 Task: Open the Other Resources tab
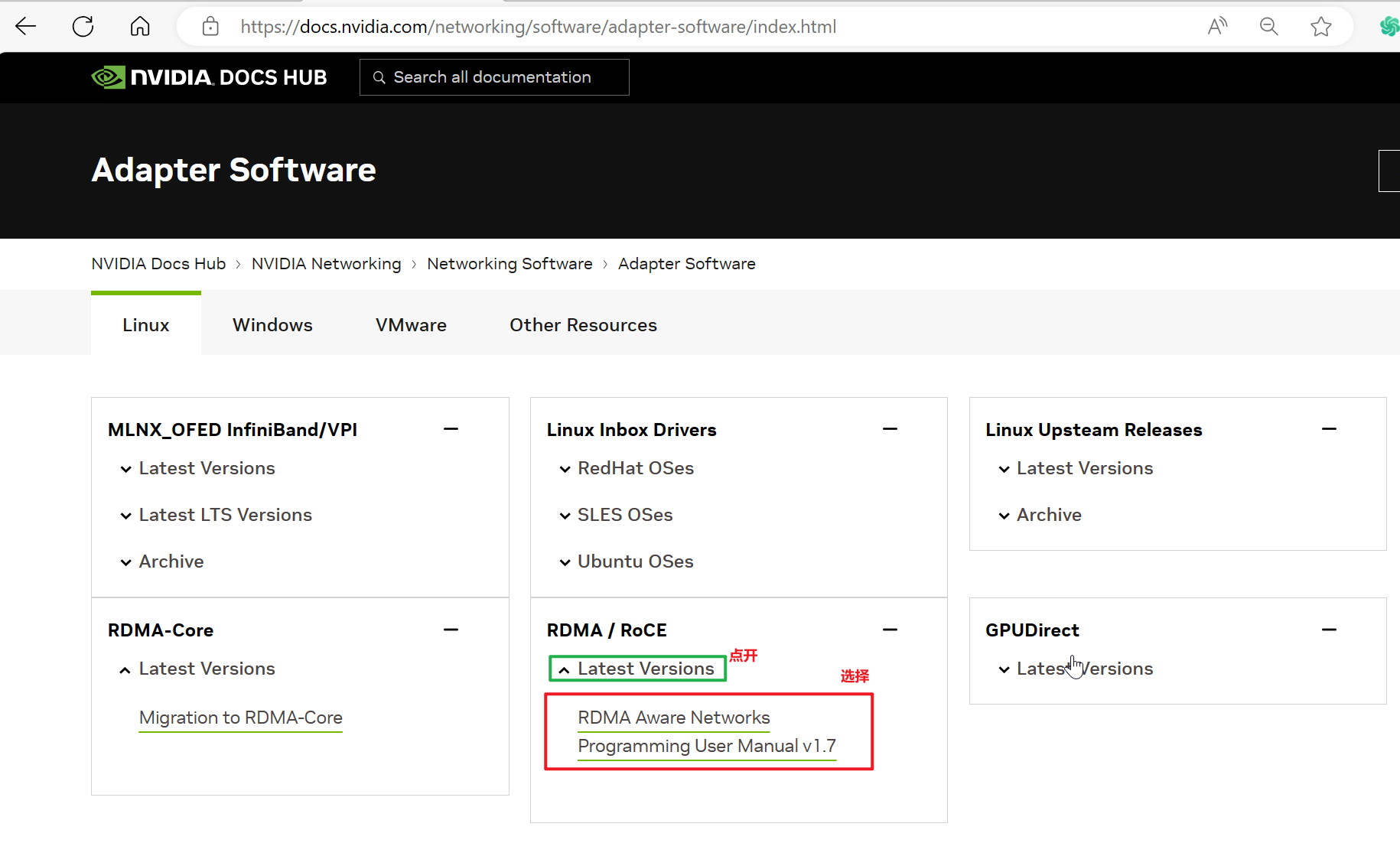coord(583,325)
